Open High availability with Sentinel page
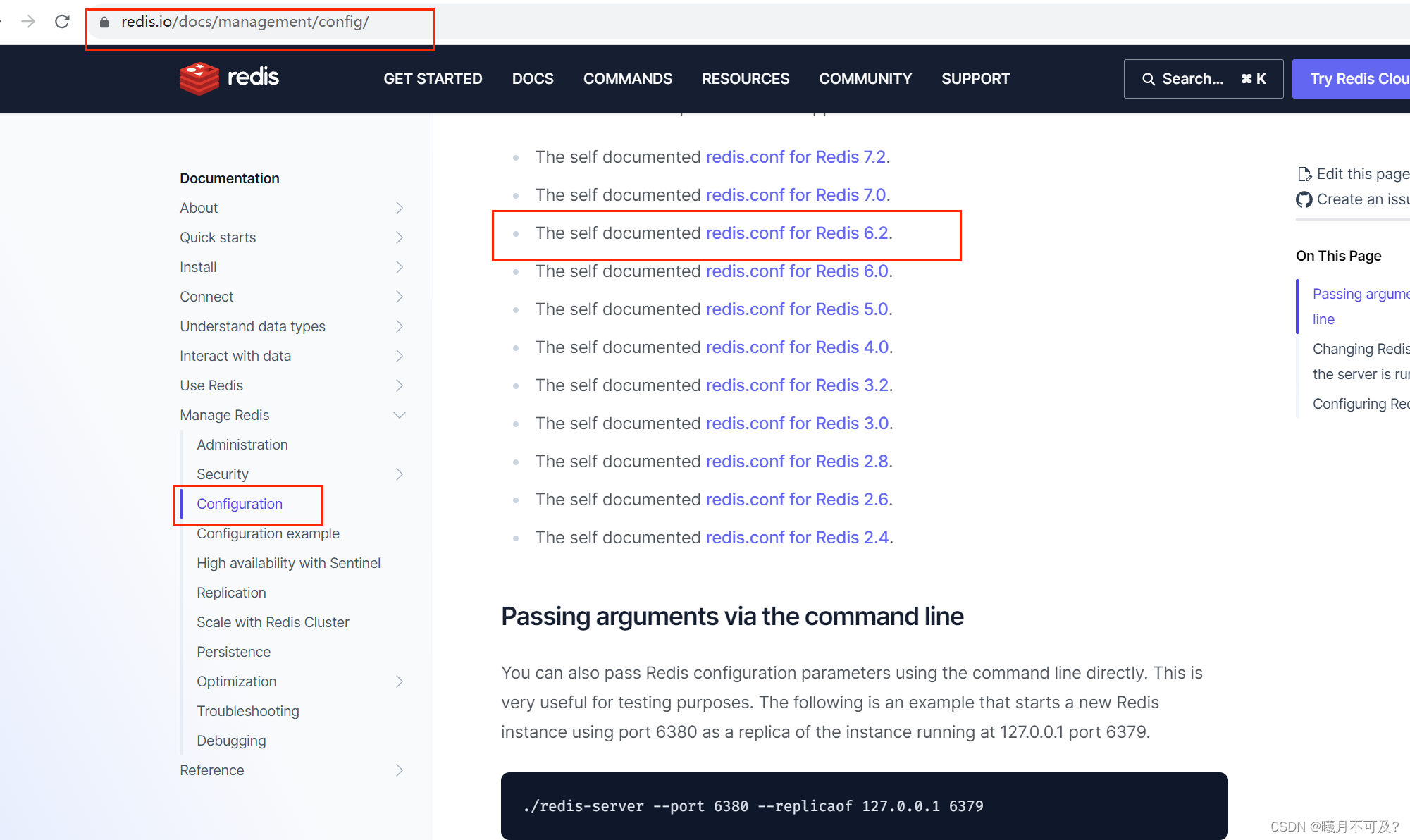The image size is (1410, 840). coord(288,563)
